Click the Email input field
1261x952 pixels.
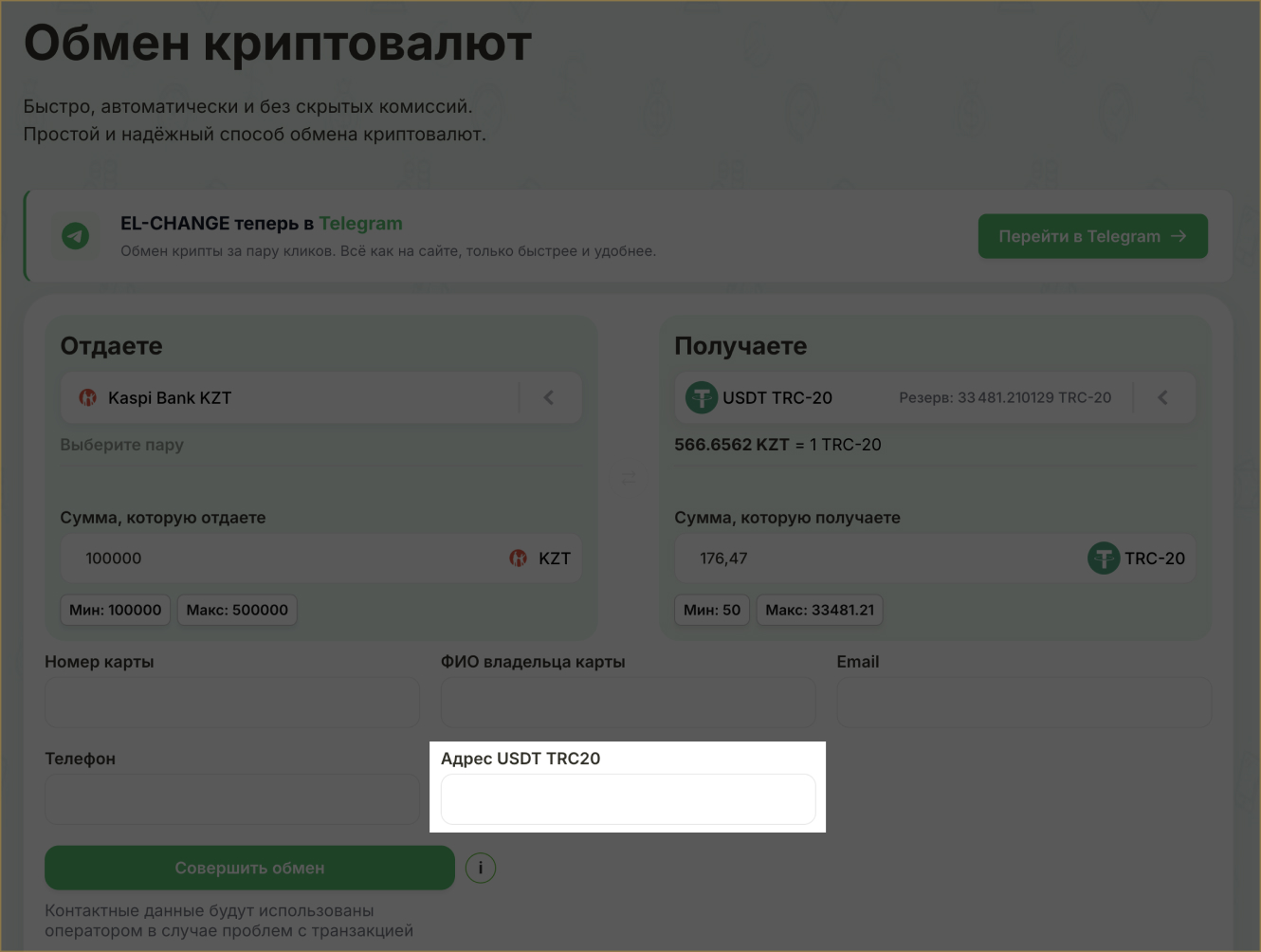click(x=1024, y=703)
